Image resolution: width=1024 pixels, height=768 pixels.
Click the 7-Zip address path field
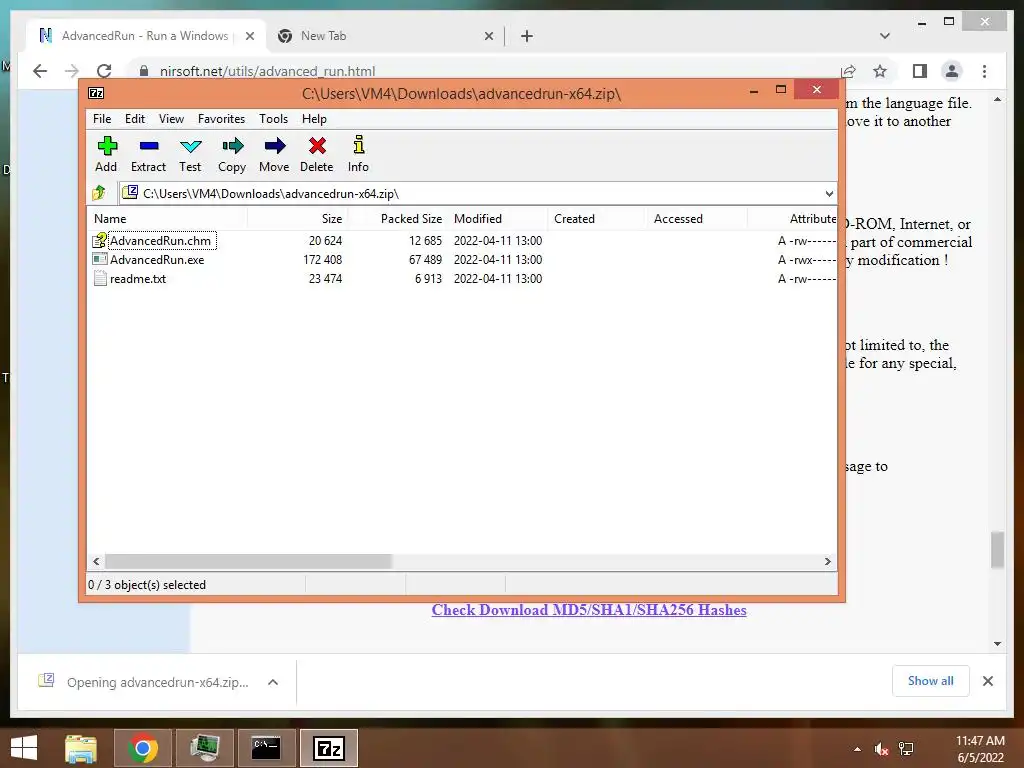point(477,193)
